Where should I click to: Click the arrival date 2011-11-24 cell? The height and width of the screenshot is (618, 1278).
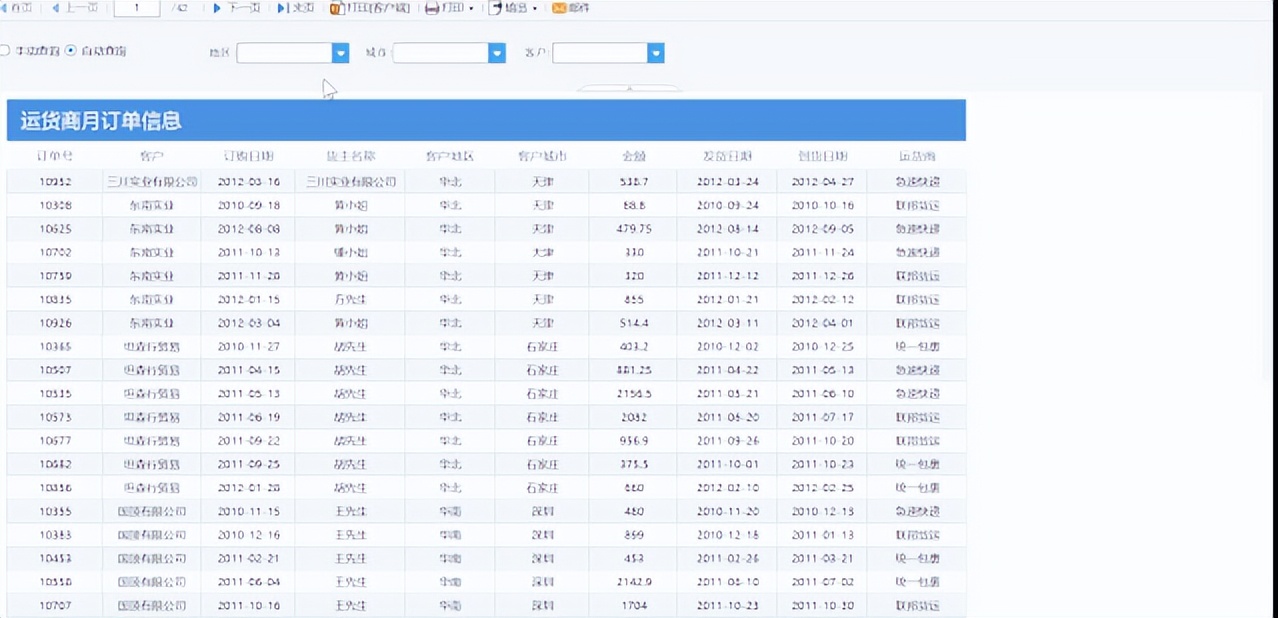(x=822, y=253)
